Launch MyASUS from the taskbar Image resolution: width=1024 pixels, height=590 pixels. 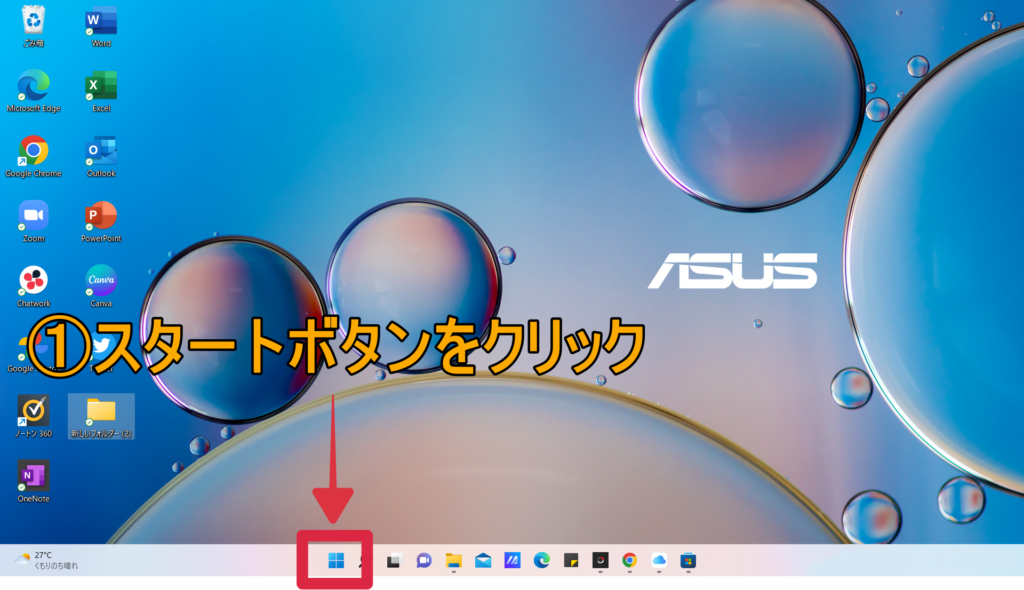(512, 561)
